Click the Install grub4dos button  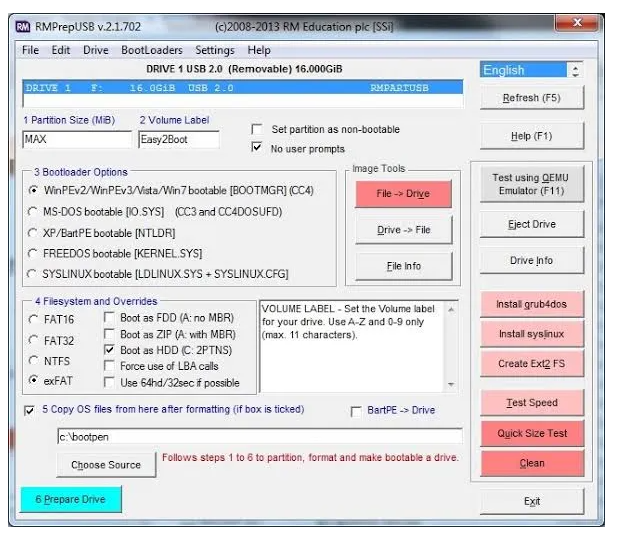pos(531,304)
